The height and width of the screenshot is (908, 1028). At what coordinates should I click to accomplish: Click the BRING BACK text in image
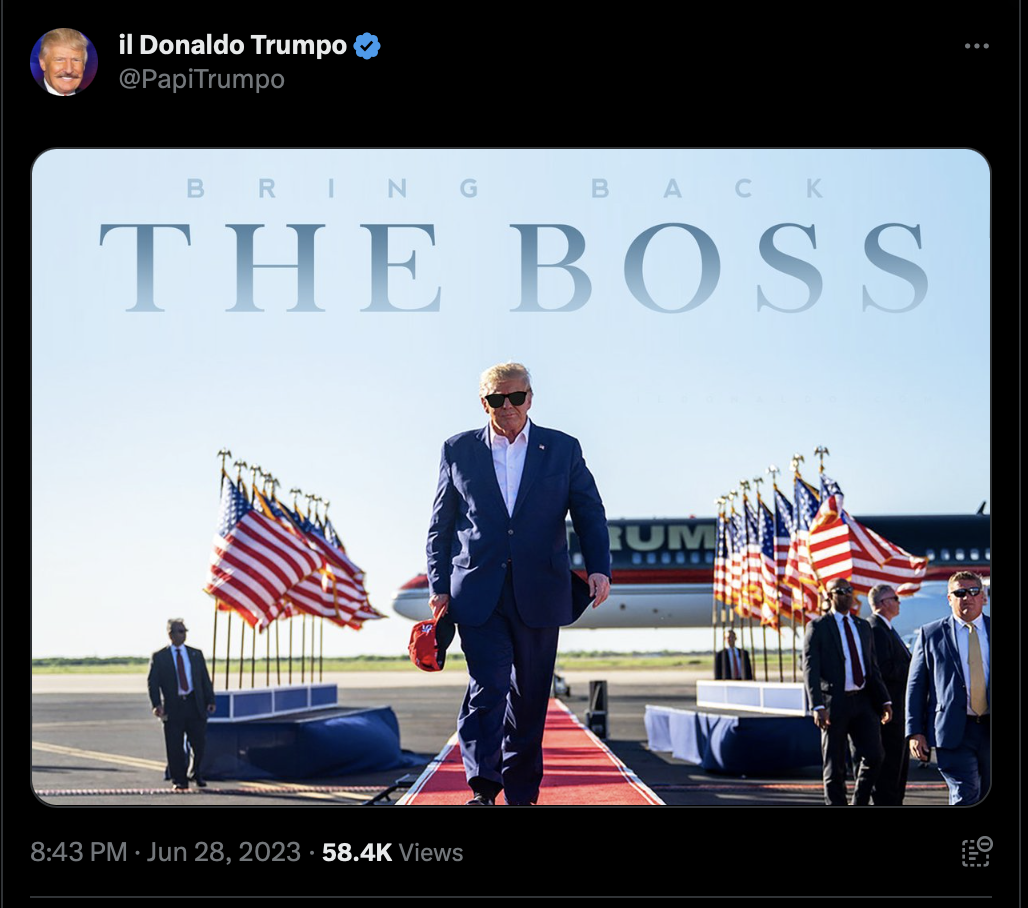pos(505,189)
